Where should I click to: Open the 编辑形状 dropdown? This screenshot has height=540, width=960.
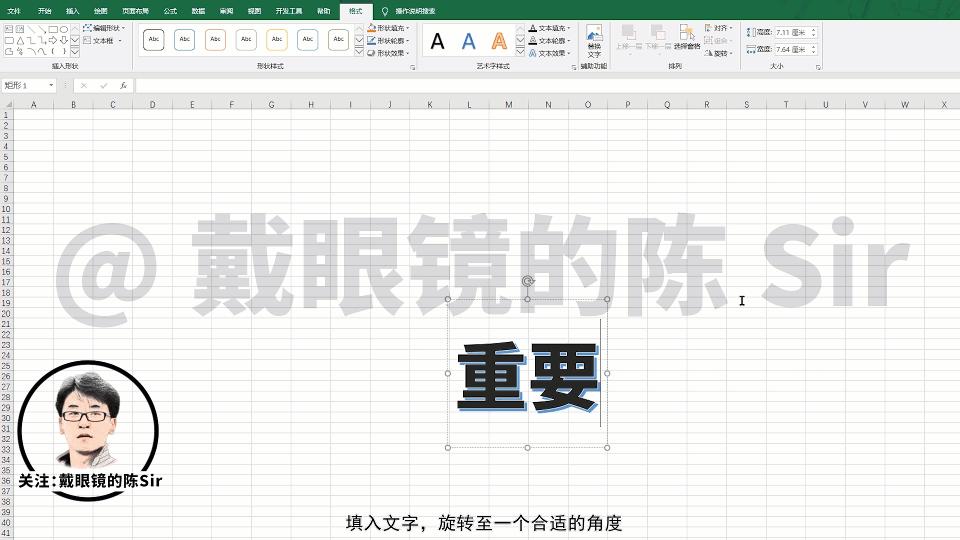pyautogui.click(x=104, y=28)
